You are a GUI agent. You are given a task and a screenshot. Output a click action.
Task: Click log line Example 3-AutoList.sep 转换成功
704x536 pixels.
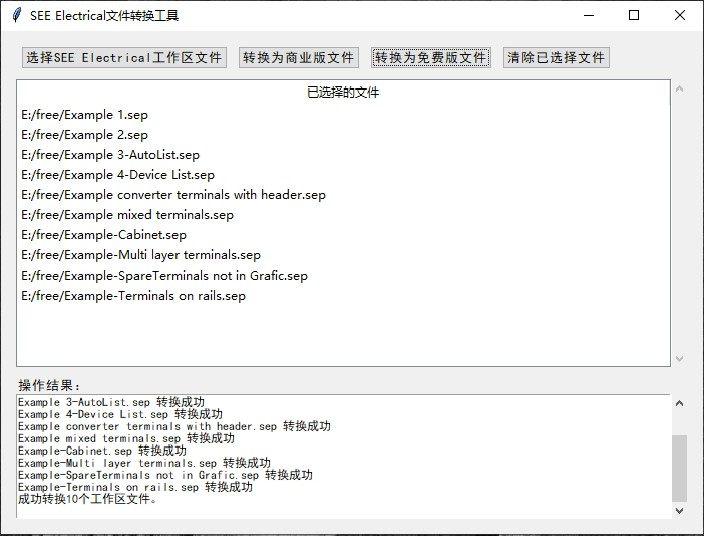point(111,402)
